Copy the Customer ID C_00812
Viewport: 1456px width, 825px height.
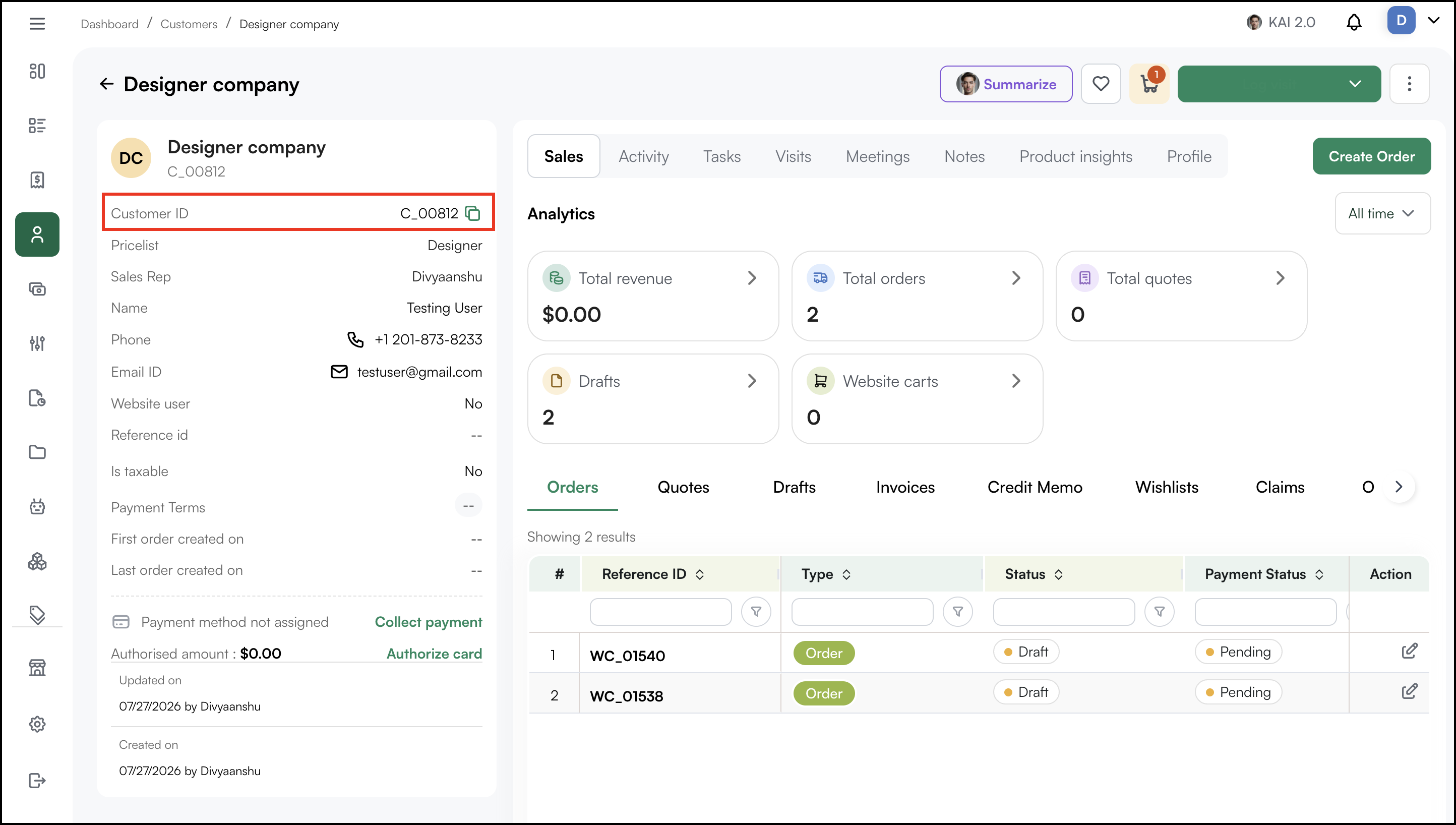(x=472, y=213)
